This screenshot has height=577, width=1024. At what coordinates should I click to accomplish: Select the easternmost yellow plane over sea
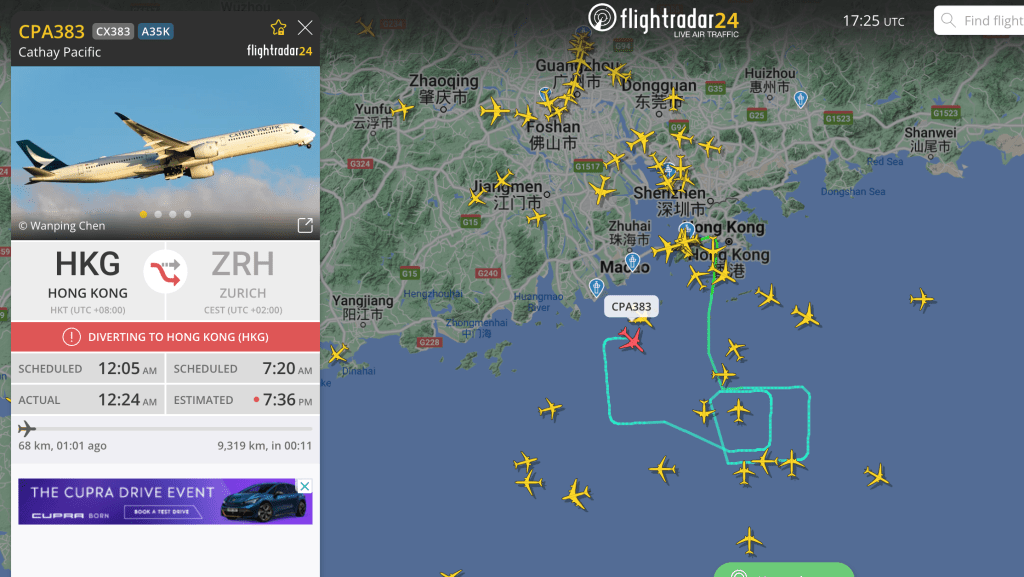(x=922, y=300)
